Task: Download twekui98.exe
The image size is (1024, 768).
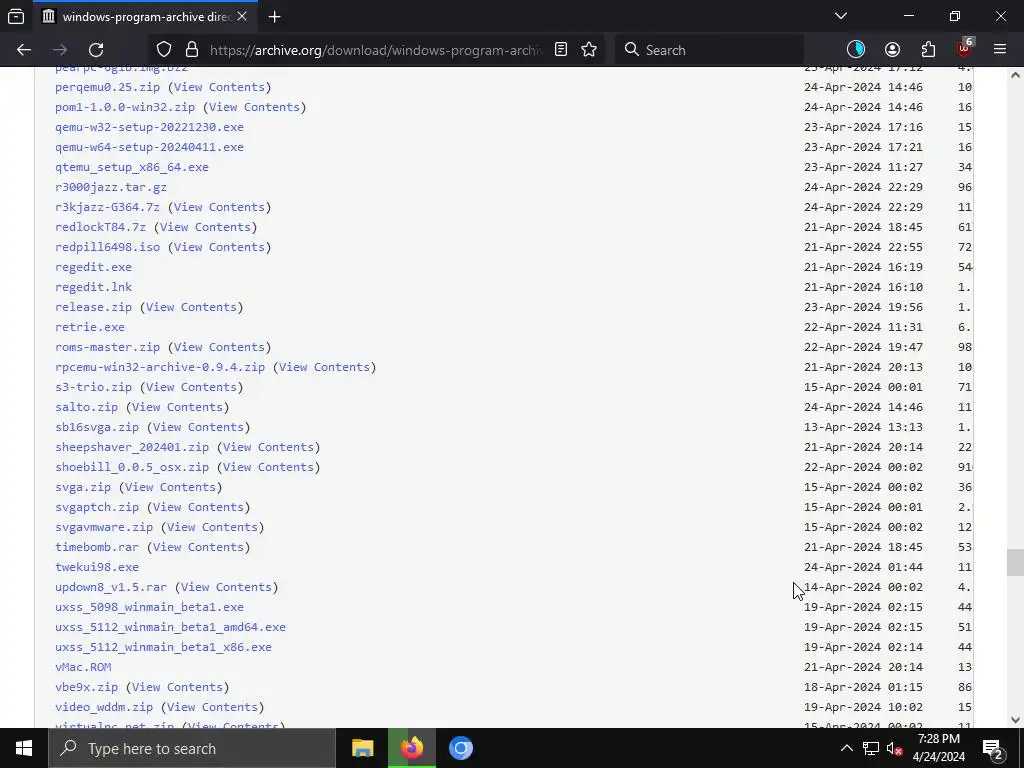Action: tap(97, 567)
